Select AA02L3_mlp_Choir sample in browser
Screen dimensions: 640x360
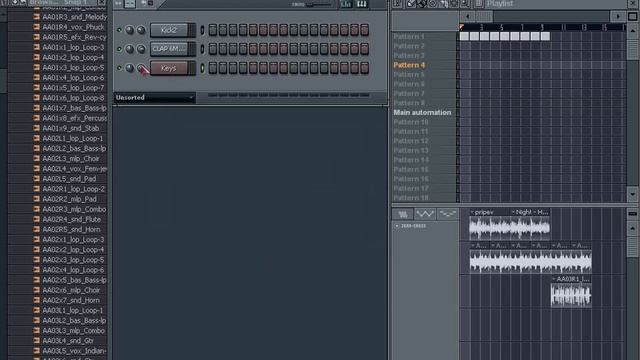pos(71,159)
